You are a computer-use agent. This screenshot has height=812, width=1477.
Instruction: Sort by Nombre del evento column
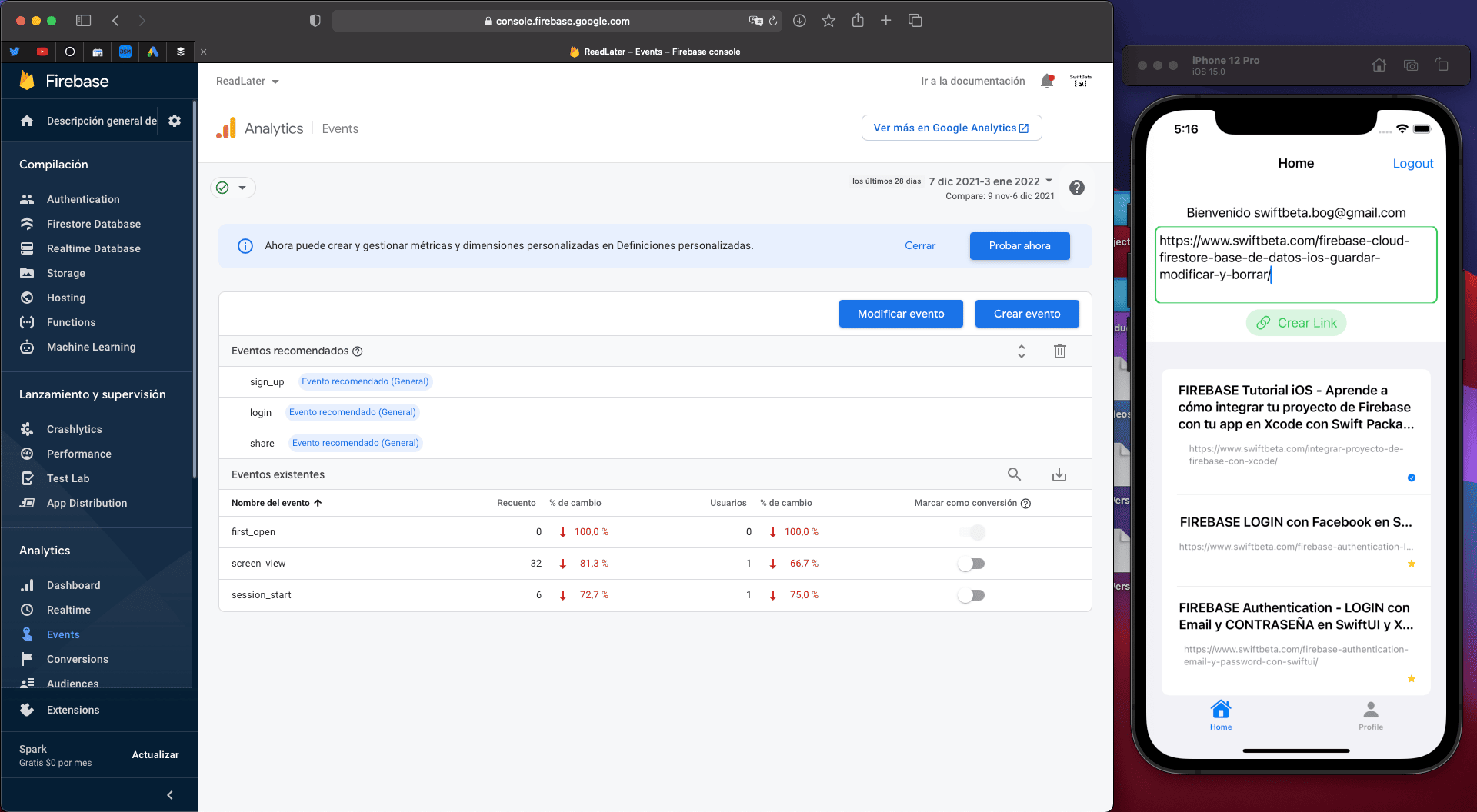277,503
